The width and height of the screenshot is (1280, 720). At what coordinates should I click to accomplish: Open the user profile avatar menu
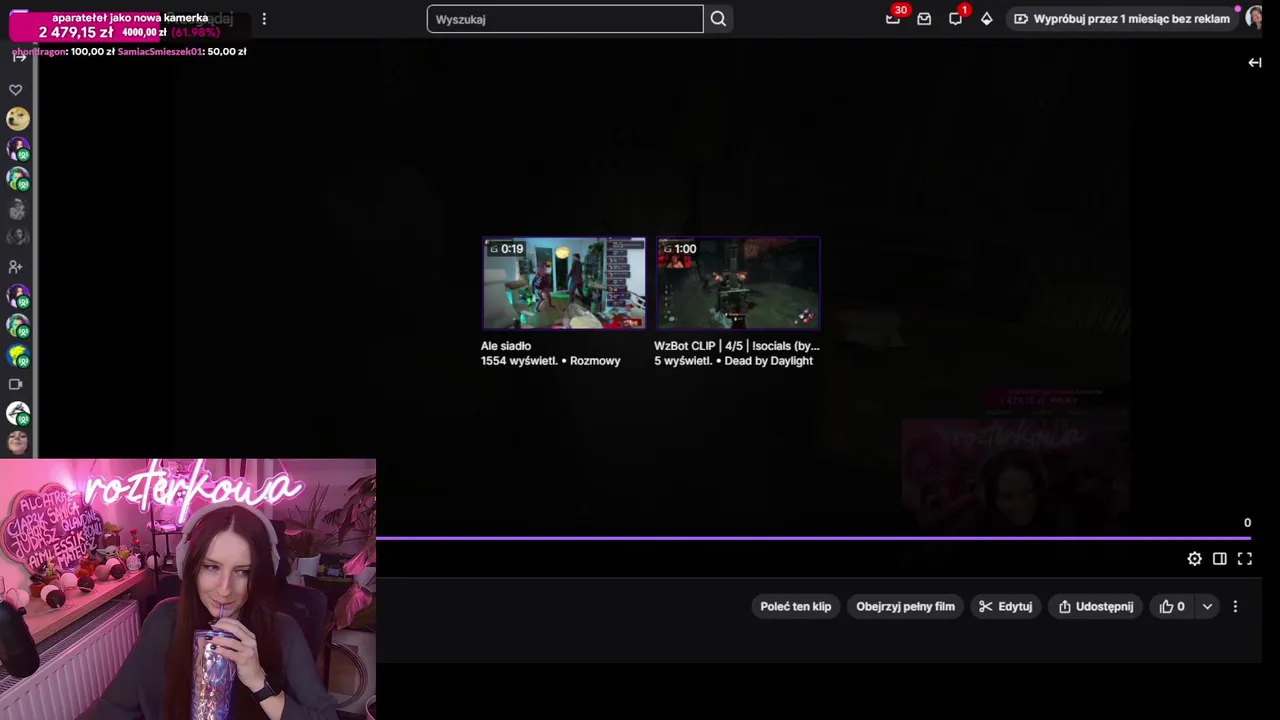pos(1255,18)
